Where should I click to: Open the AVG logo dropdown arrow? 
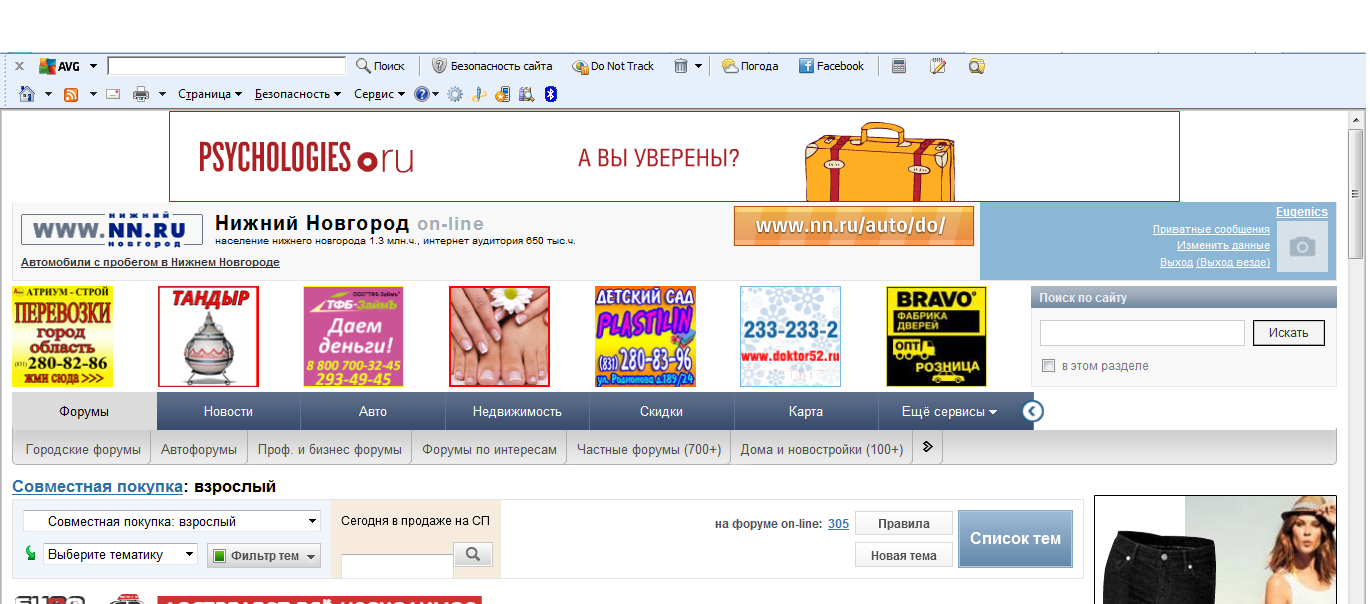93,66
